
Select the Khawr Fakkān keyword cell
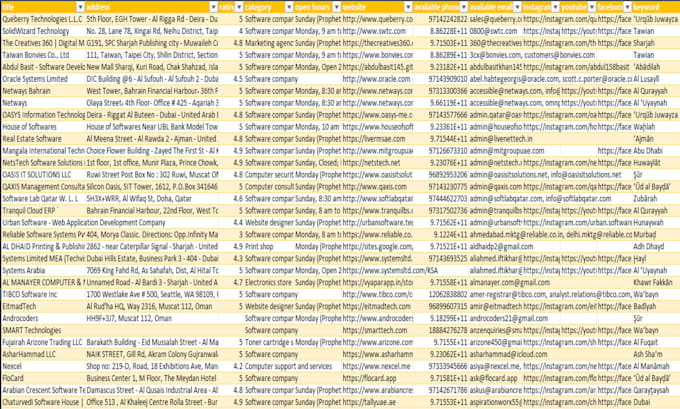(655, 282)
